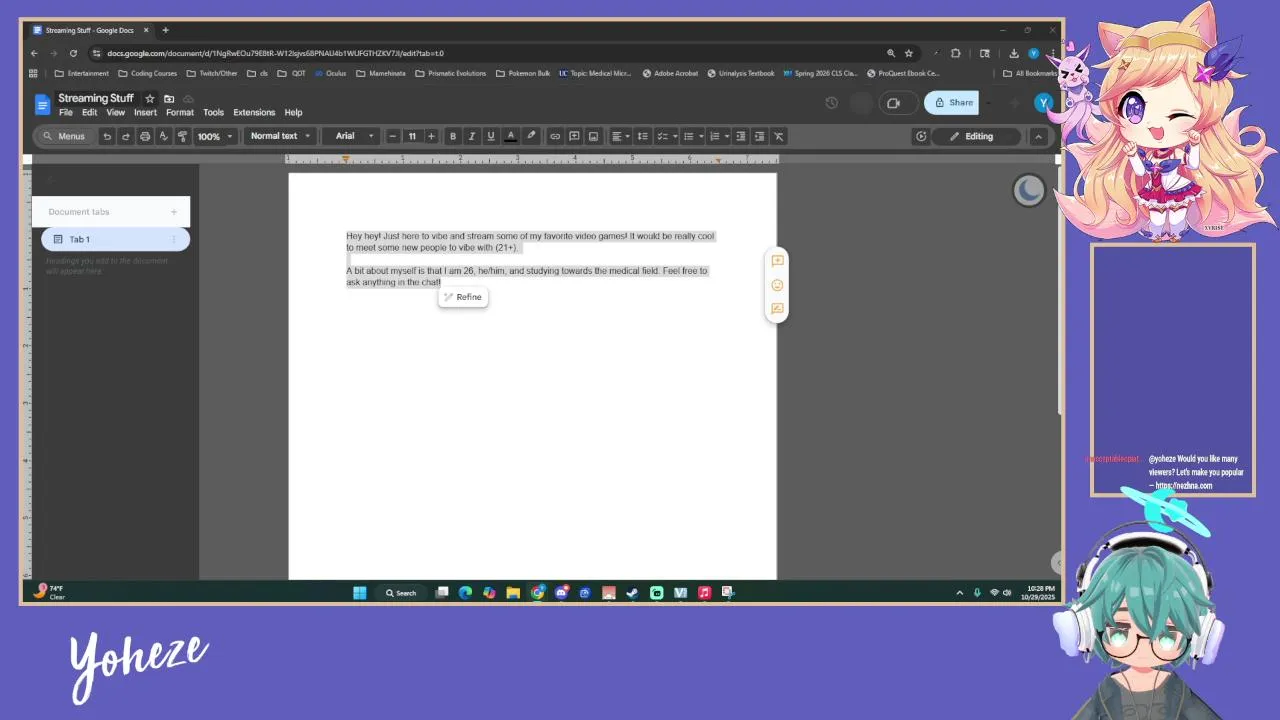Add a new document tab with plus
This screenshot has width=1280, height=720.
click(x=173, y=212)
